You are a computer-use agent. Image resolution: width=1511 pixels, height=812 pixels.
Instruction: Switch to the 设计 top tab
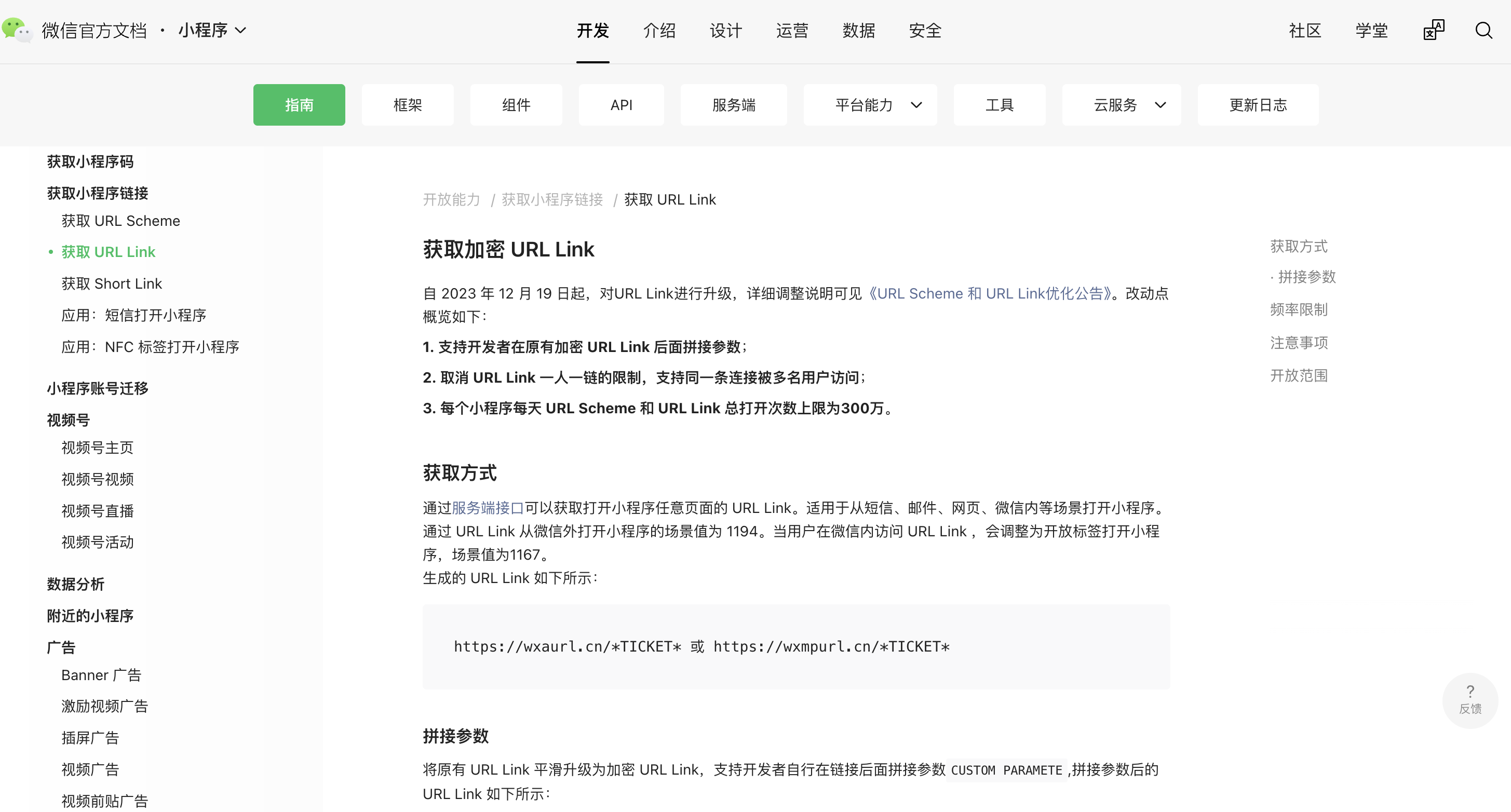point(725,31)
